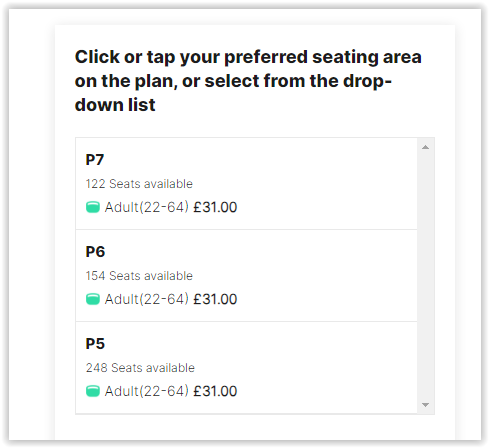Screen dimensions: 489x448
Task: Click the scrollbar up arrow in seating list
Action: (425, 147)
